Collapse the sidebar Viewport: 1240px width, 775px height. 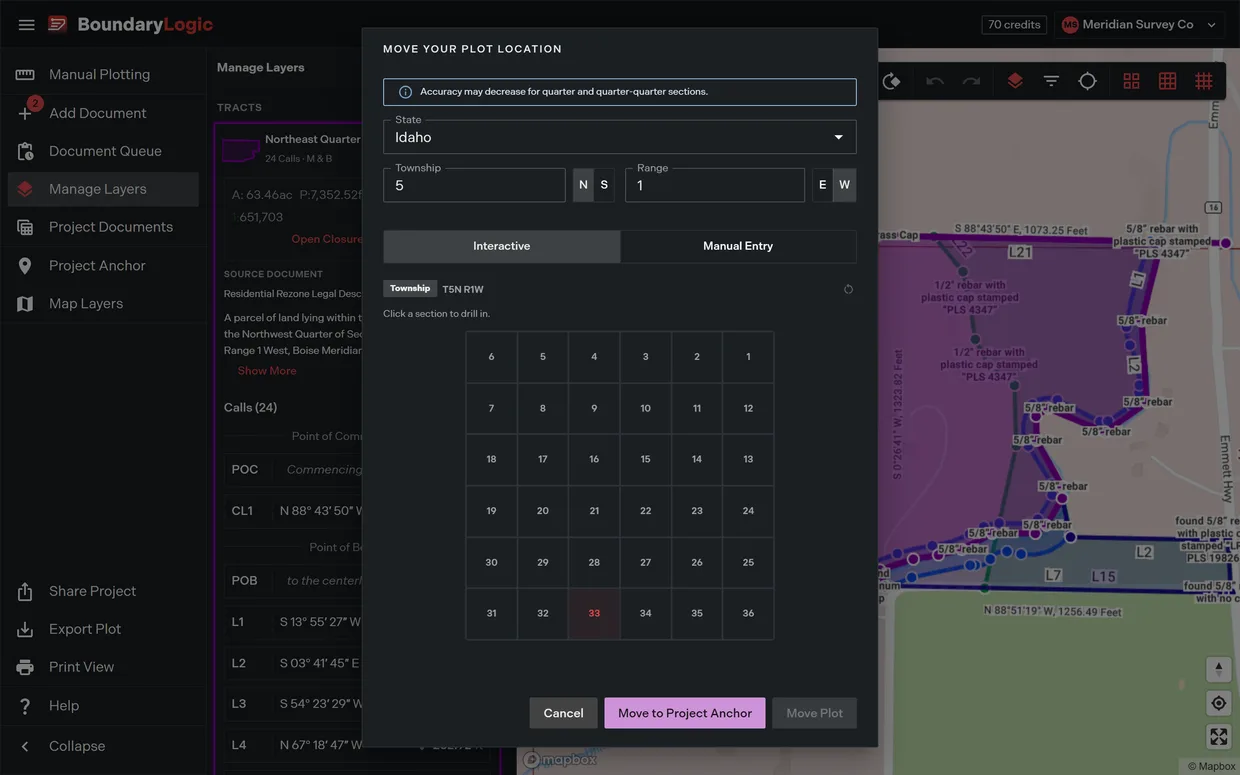point(103,746)
